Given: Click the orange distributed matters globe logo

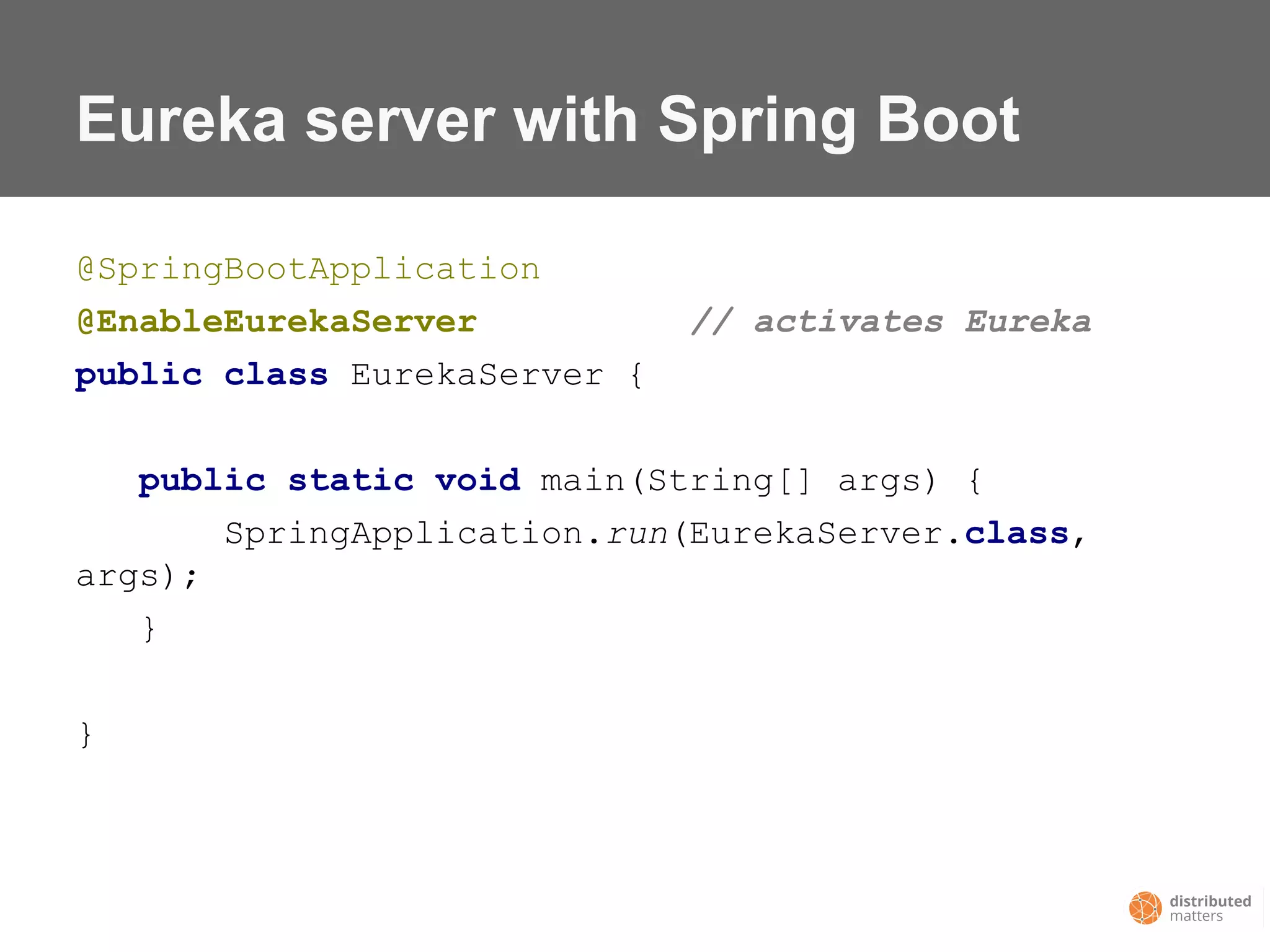Looking at the screenshot, I should [1145, 908].
